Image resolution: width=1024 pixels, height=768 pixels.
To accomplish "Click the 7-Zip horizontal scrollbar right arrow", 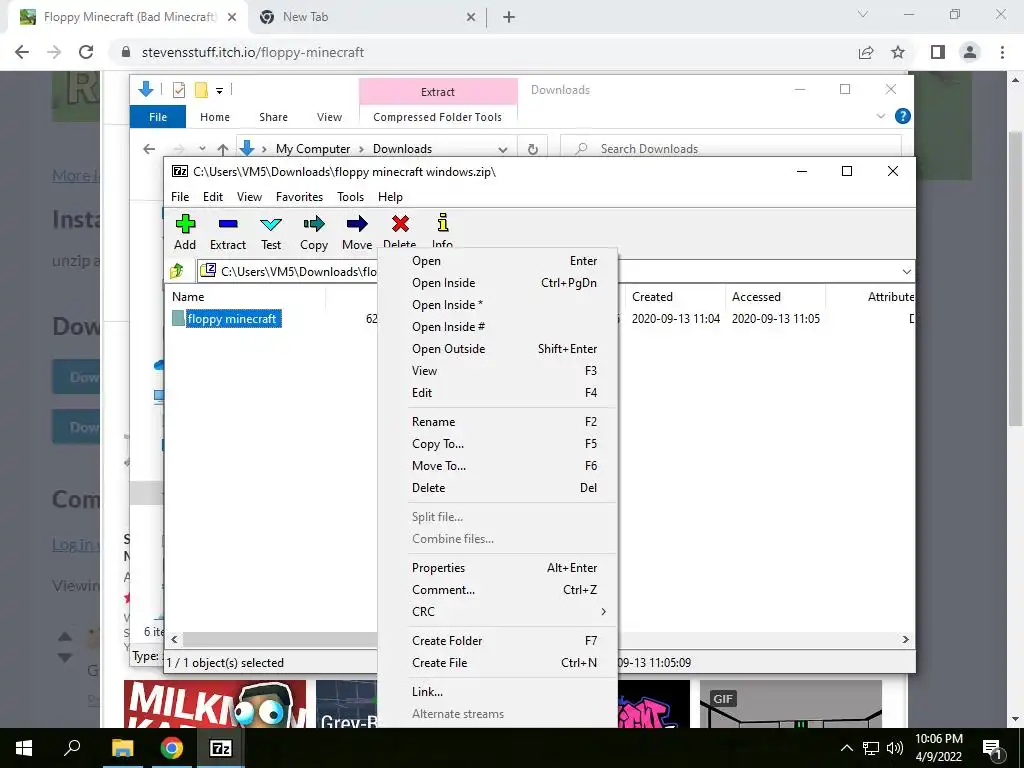I will [x=906, y=639].
